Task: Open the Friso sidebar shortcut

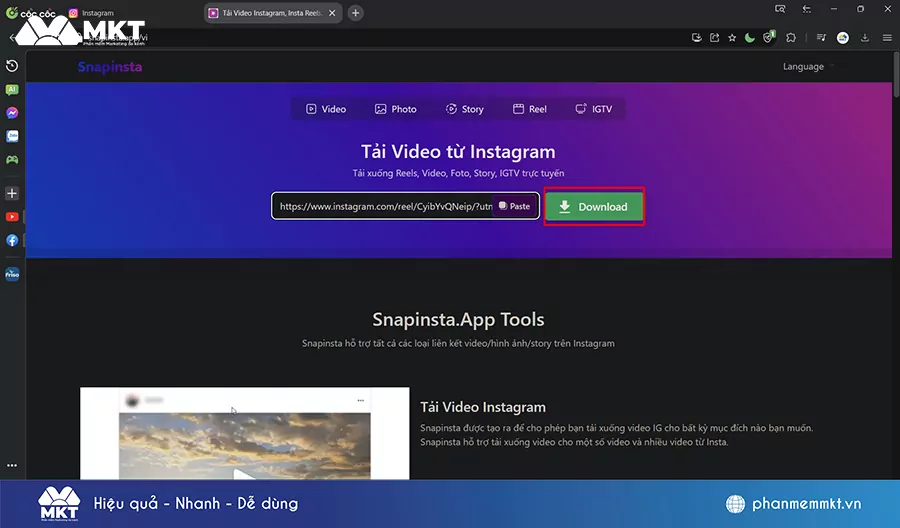Action: pos(12,274)
